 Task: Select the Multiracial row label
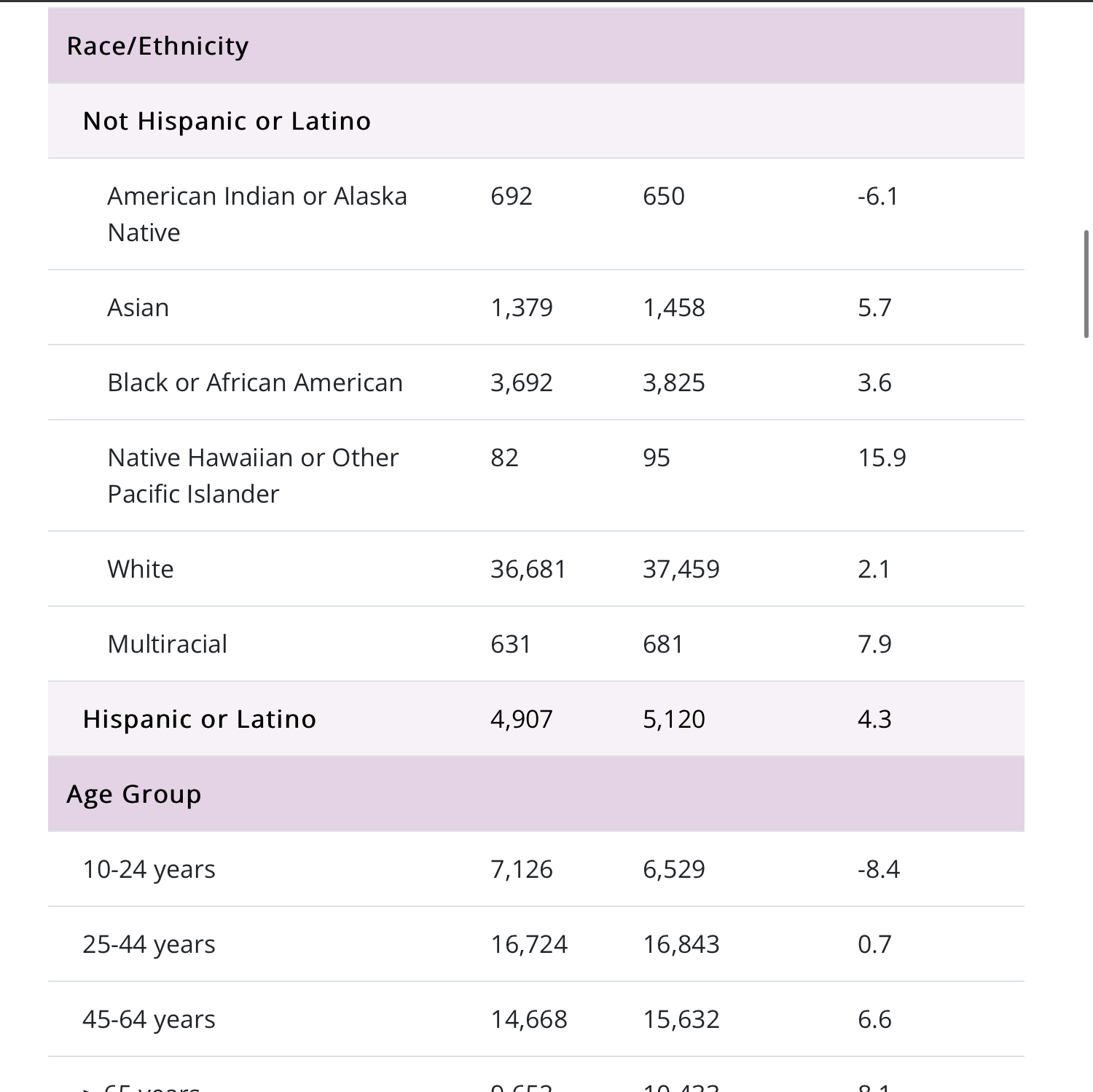pyautogui.click(x=167, y=644)
